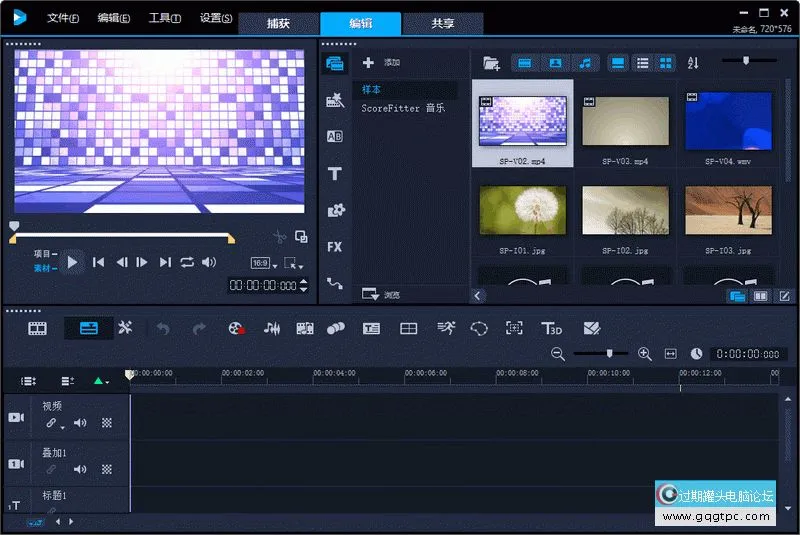The height and width of the screenshot is (535, 800).
Task: Toggle showing photos in library
Action: [554, 63]
